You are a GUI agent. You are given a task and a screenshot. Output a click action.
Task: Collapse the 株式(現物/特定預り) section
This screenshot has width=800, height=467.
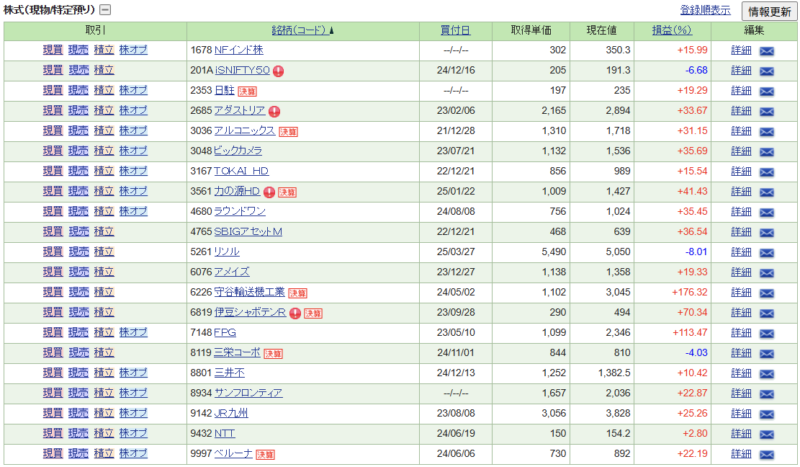[105, 10]
